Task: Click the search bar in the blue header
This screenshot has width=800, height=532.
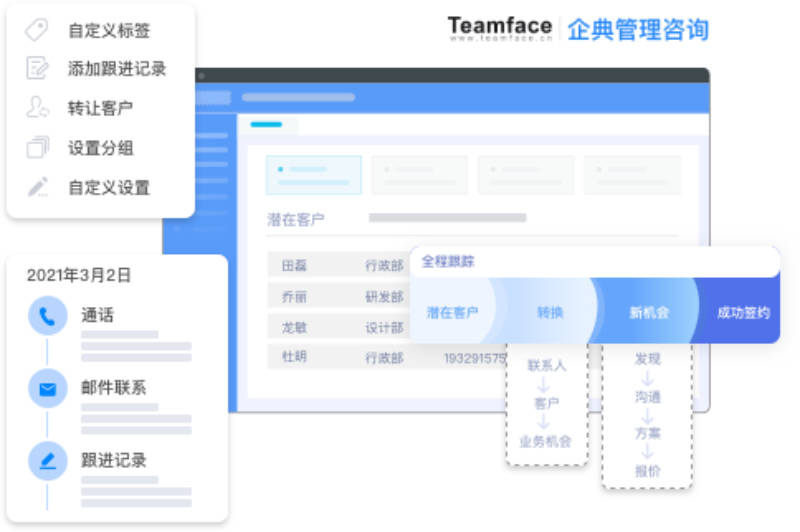Action: (x=298, y=97)
